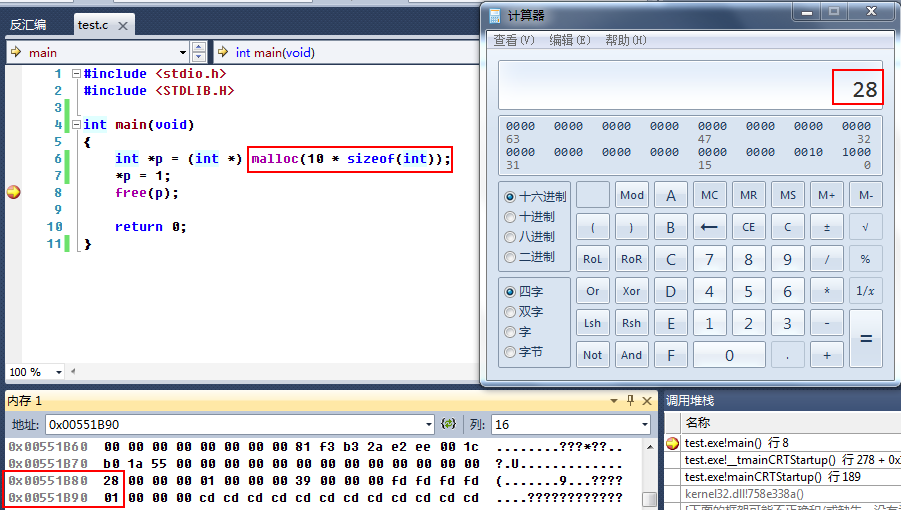The height and width of the screenshot is (510, 901).
Task: Click the open parenthesis button
Action: coord(592,227)
